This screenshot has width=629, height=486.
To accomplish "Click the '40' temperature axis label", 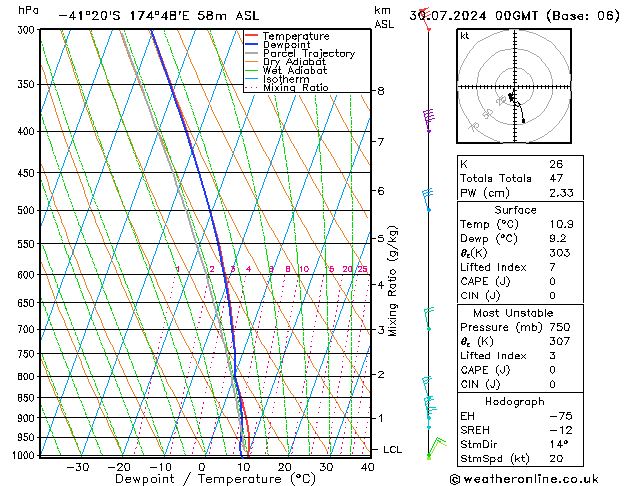I will (x=367, y=467).
